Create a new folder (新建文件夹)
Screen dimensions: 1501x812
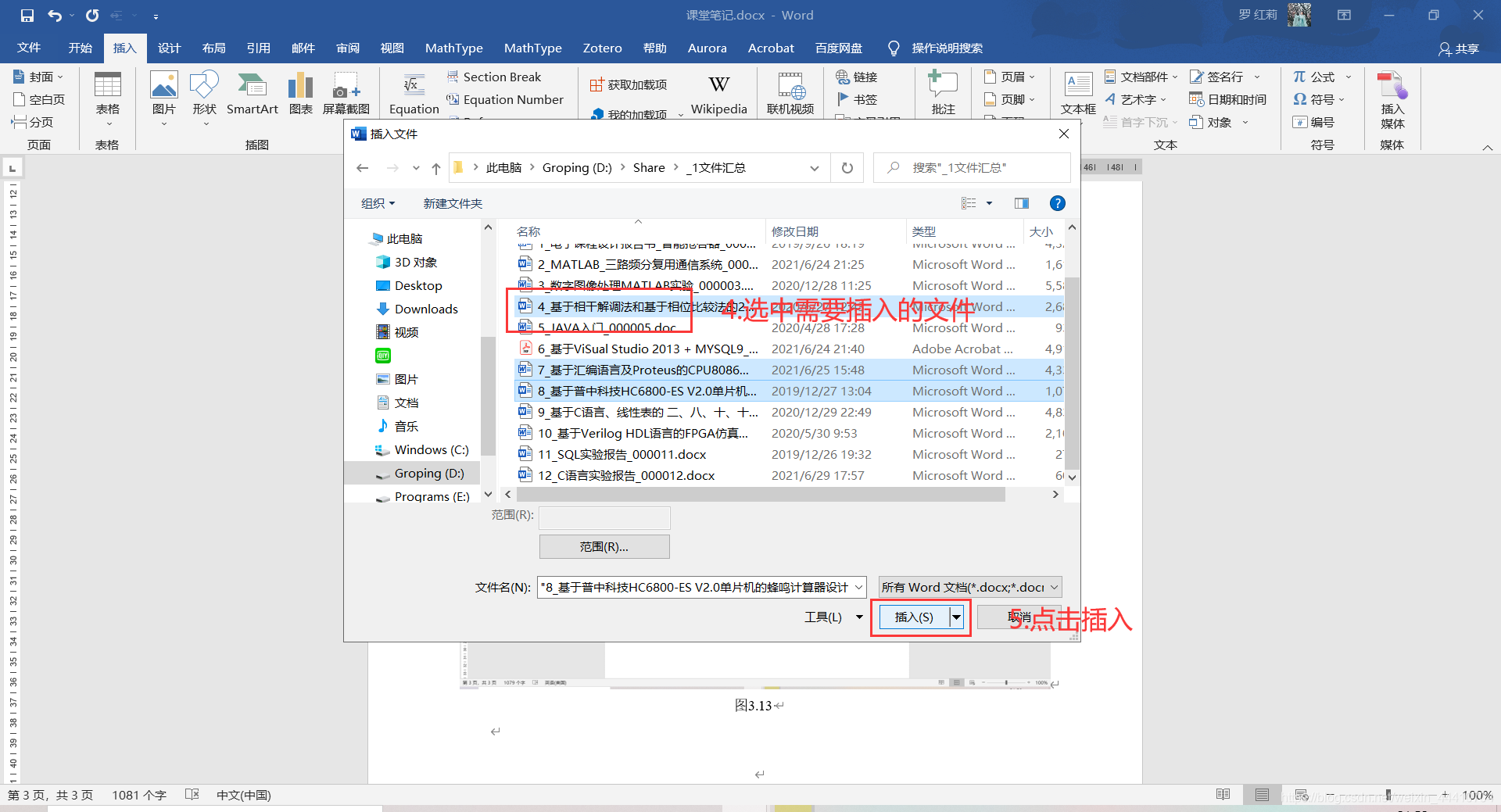tap(453, 203)
